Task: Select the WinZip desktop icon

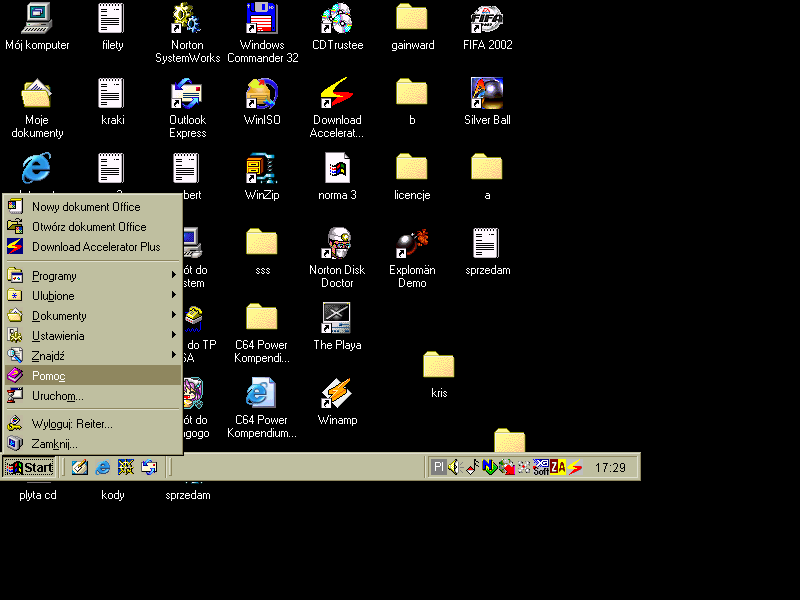Action: (x=261, y=168)
